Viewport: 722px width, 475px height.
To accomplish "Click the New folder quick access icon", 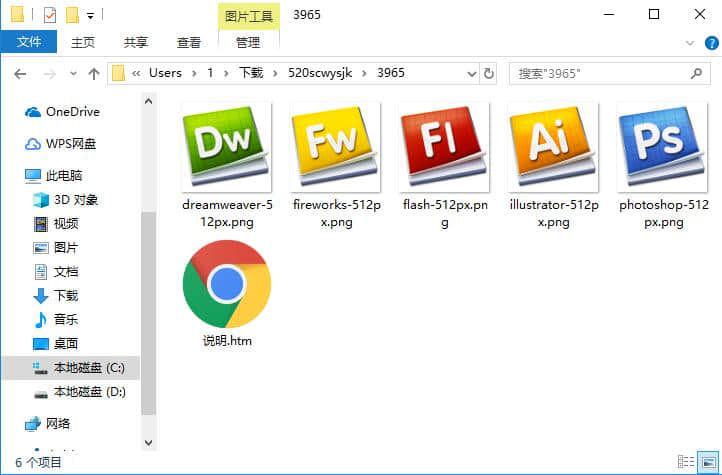I will click(x=72, y=15).
